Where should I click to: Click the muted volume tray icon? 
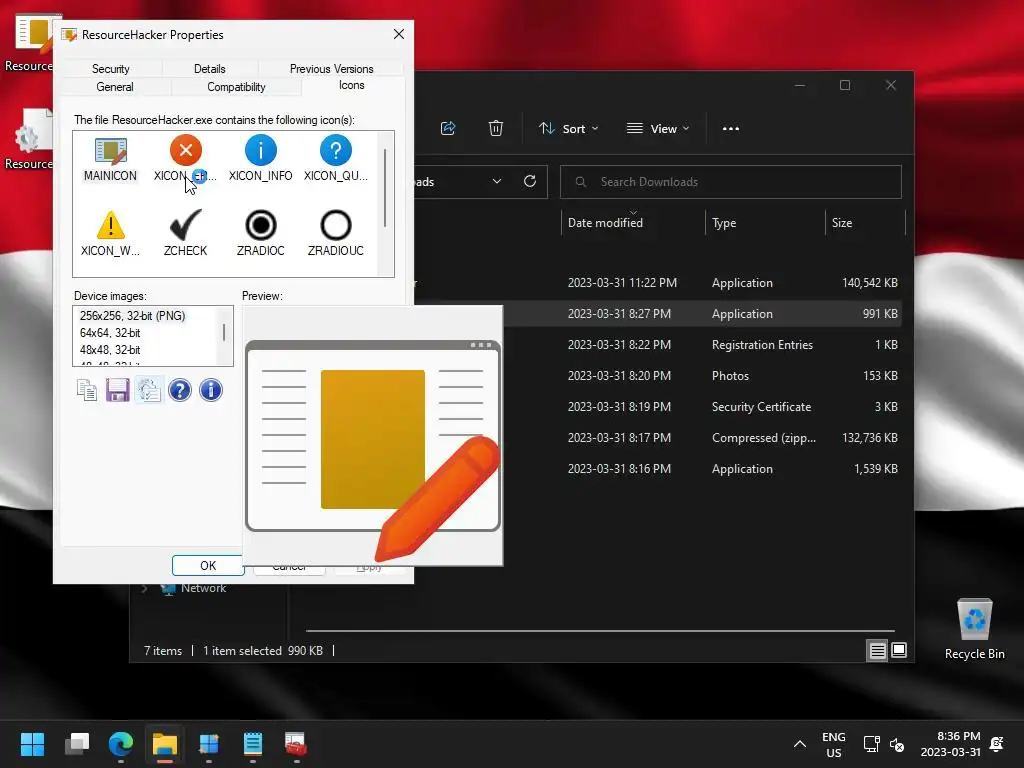coord(897,744)
